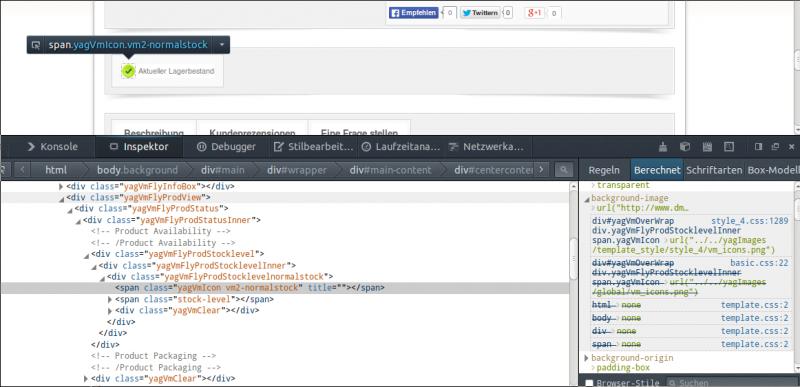The width and height of the screenshot is (800, 387).
Task: Click the Facebook Empfehlen button
Action: coord(413,13)
